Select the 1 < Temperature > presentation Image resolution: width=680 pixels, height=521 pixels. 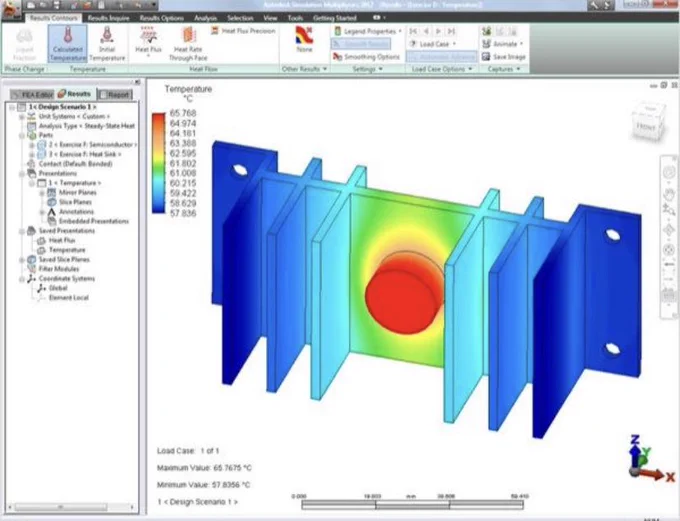[x=69, y=183]
